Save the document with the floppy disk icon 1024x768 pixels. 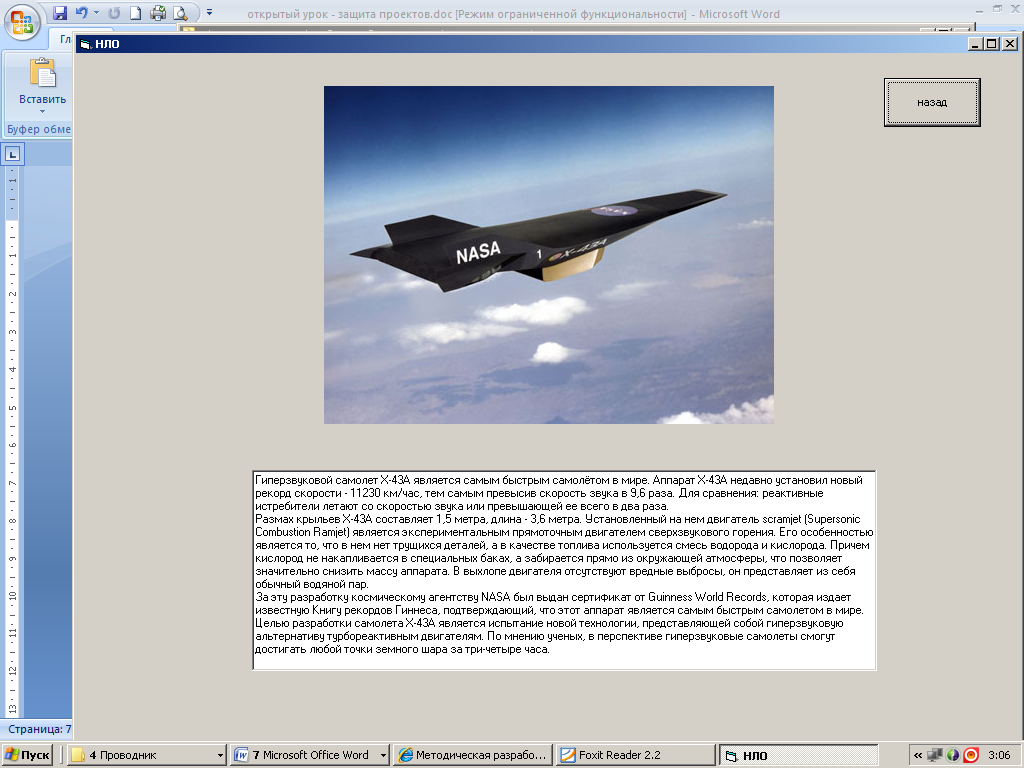60,12
